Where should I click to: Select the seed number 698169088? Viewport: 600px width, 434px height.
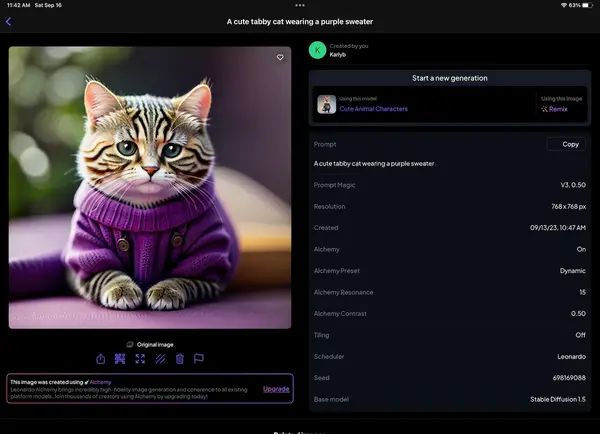(569, 378)
